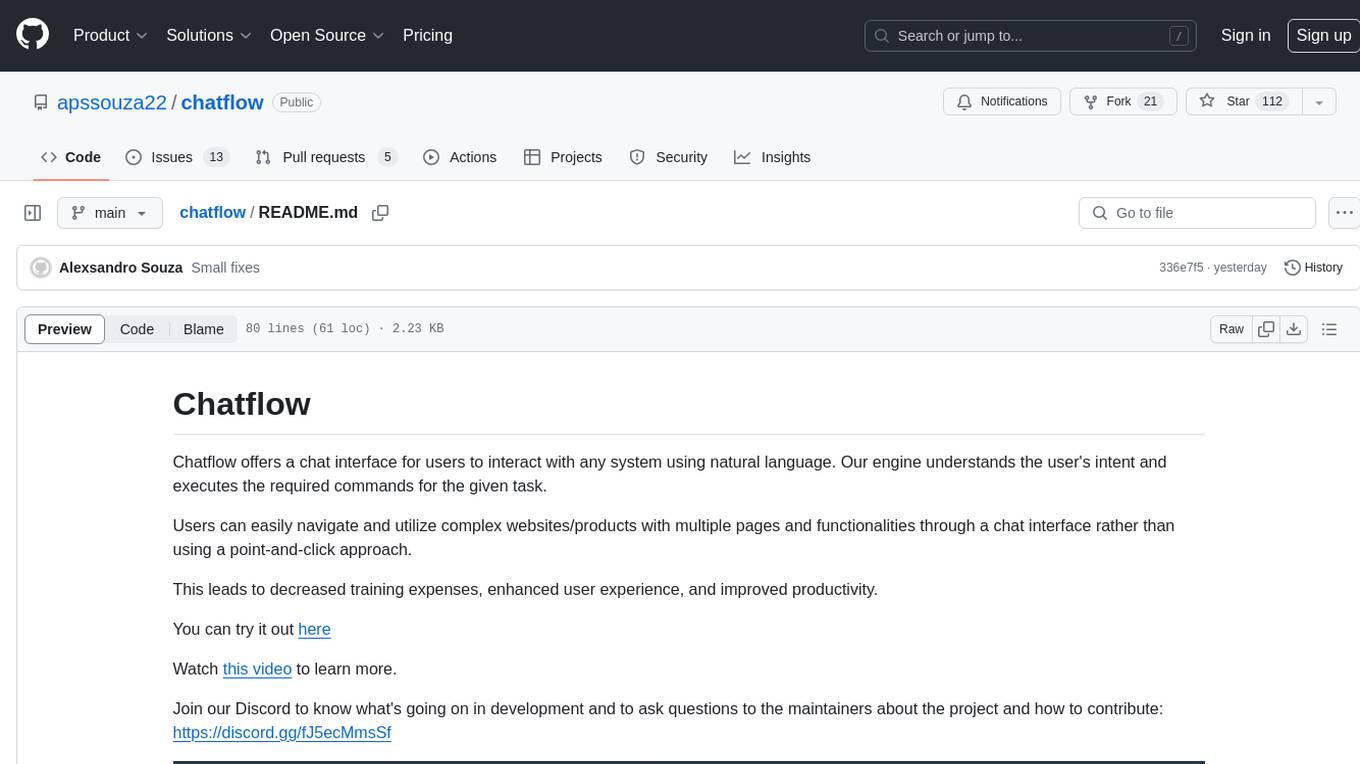Focus the Search or jump to field

1030,36
